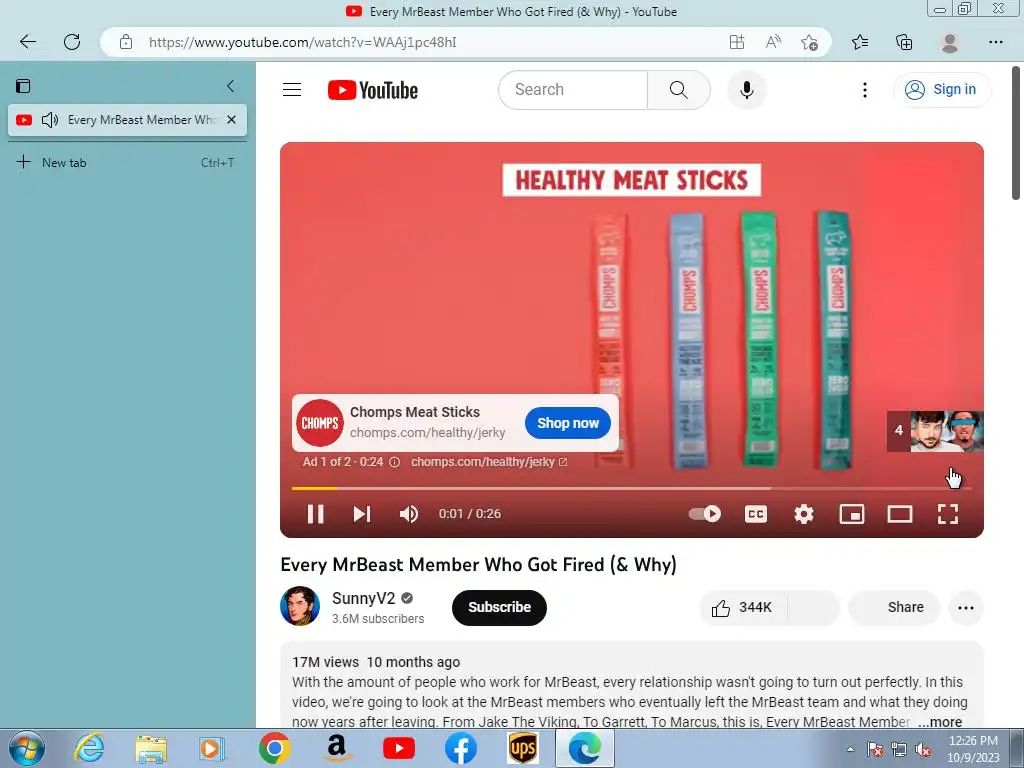Screen dimensions: 1024x768
Task: View site info via the lock icon
Action: coord(126,42)
